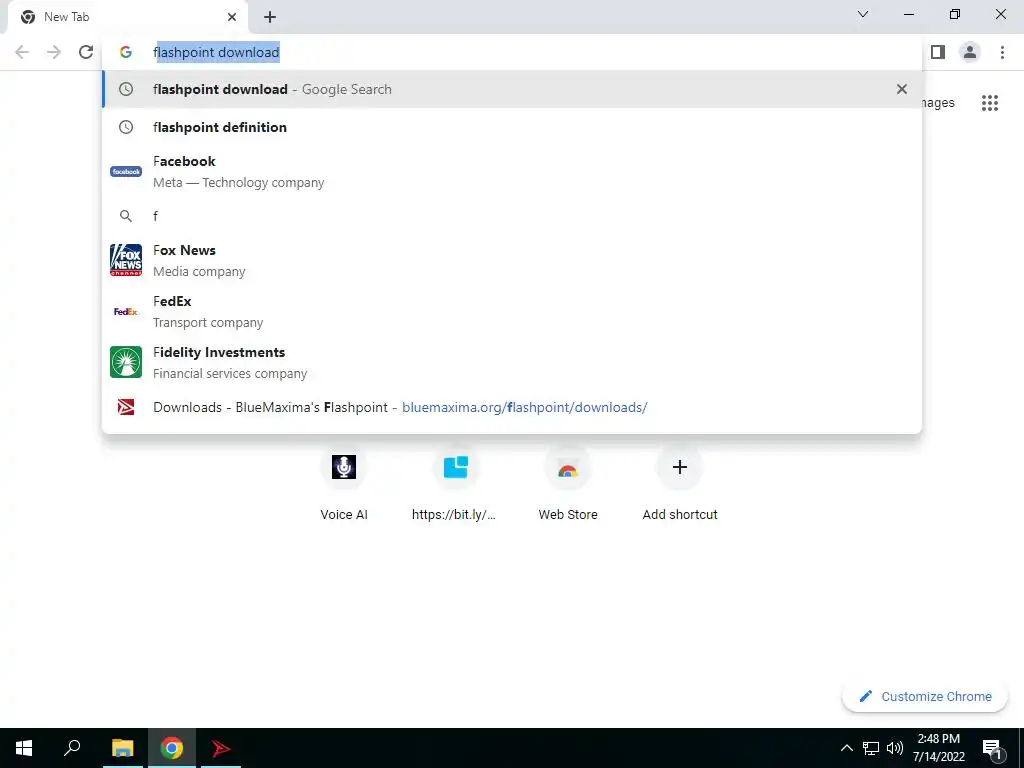
Task: Open the side panel icon
Action: [x=938, y=52]
